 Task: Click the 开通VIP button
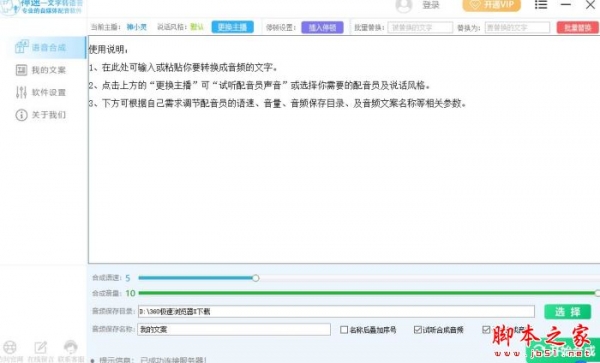491,5
